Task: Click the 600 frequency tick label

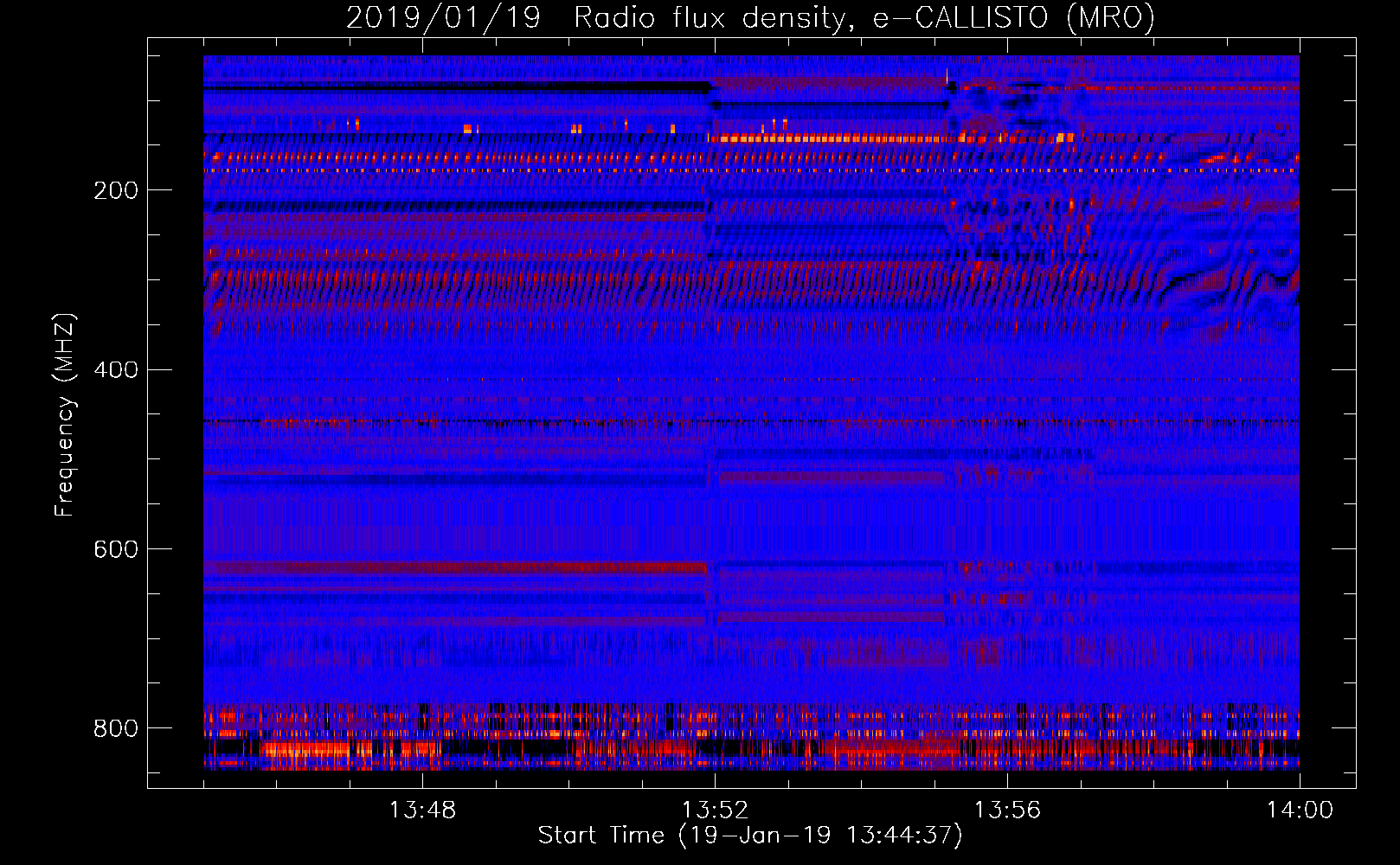Action: 115,549
